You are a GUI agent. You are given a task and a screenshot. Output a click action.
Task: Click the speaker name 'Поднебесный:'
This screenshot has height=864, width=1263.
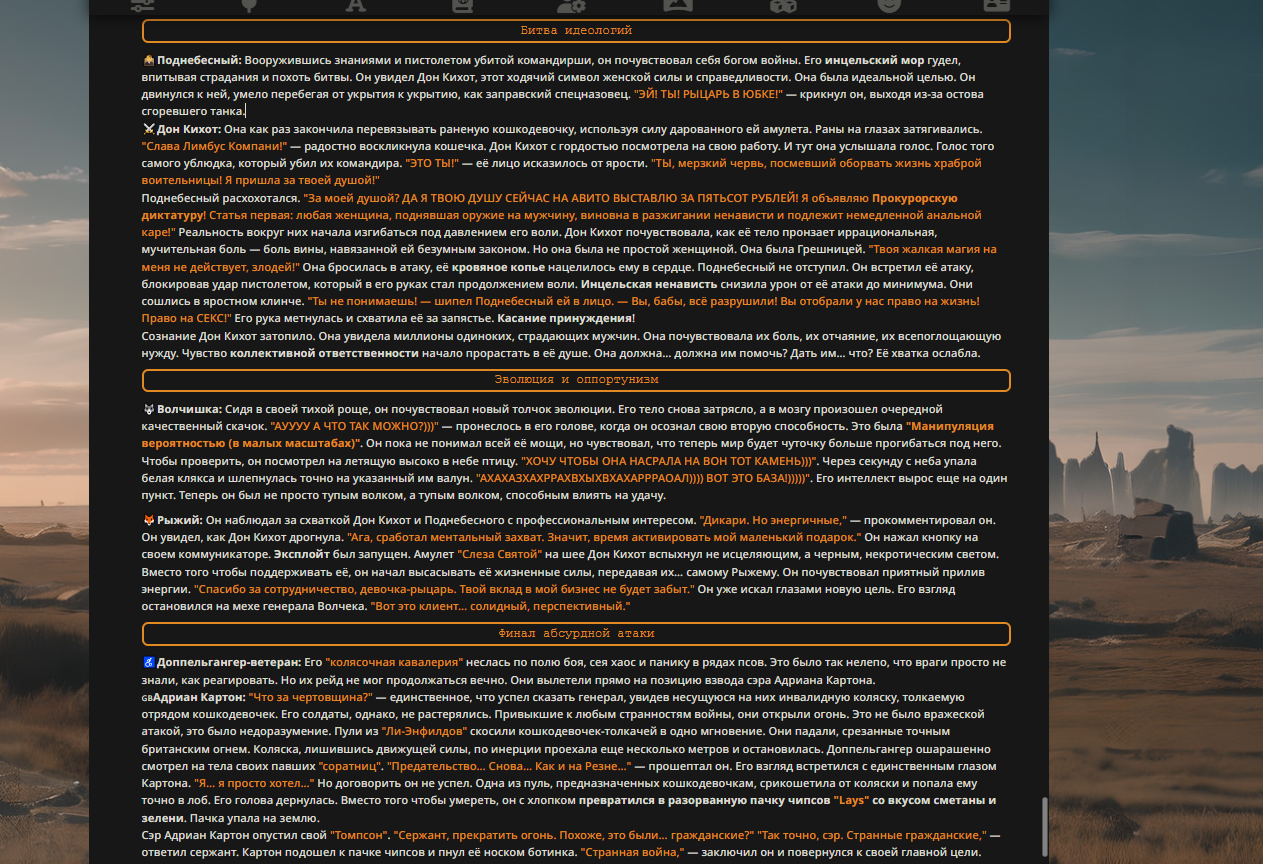click(x=199, y=60)
